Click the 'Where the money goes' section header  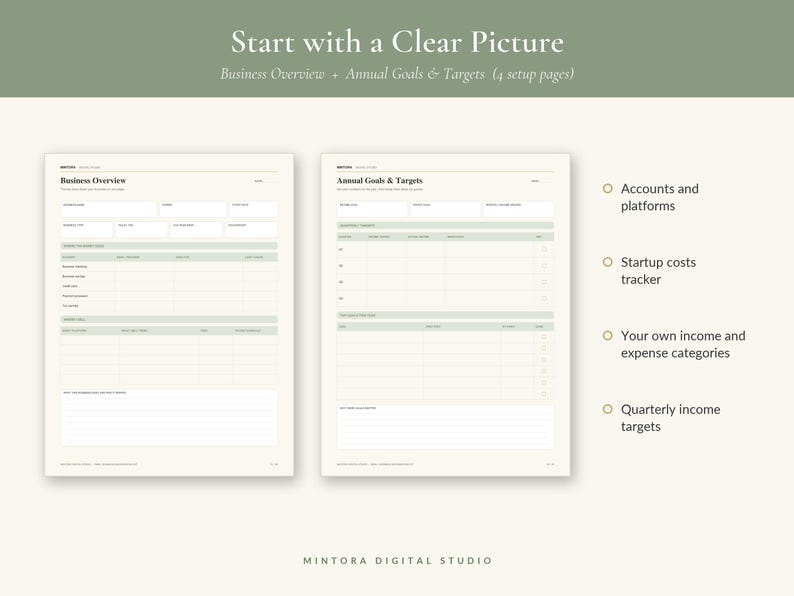tap(169, 246)
